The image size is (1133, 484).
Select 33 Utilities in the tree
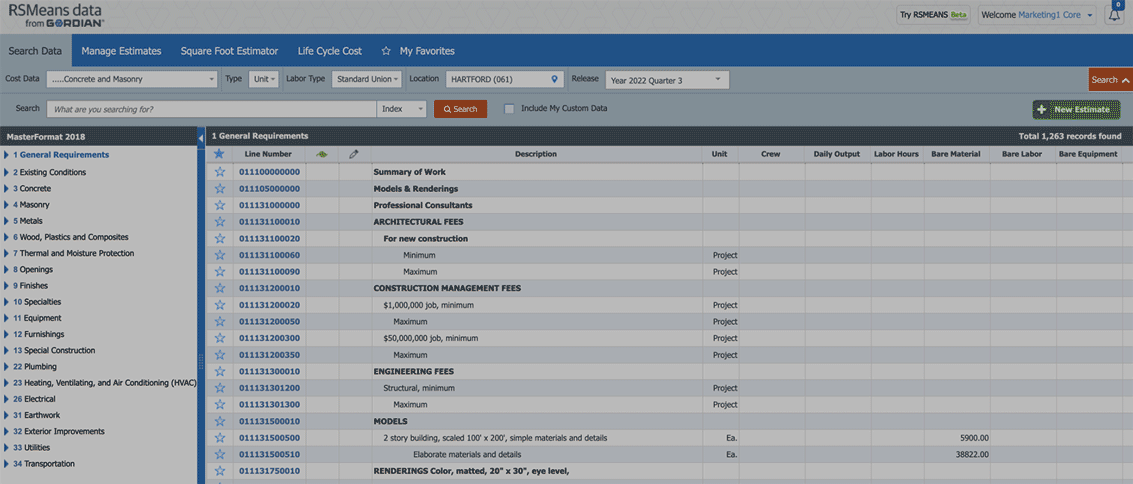click(32, 448)
